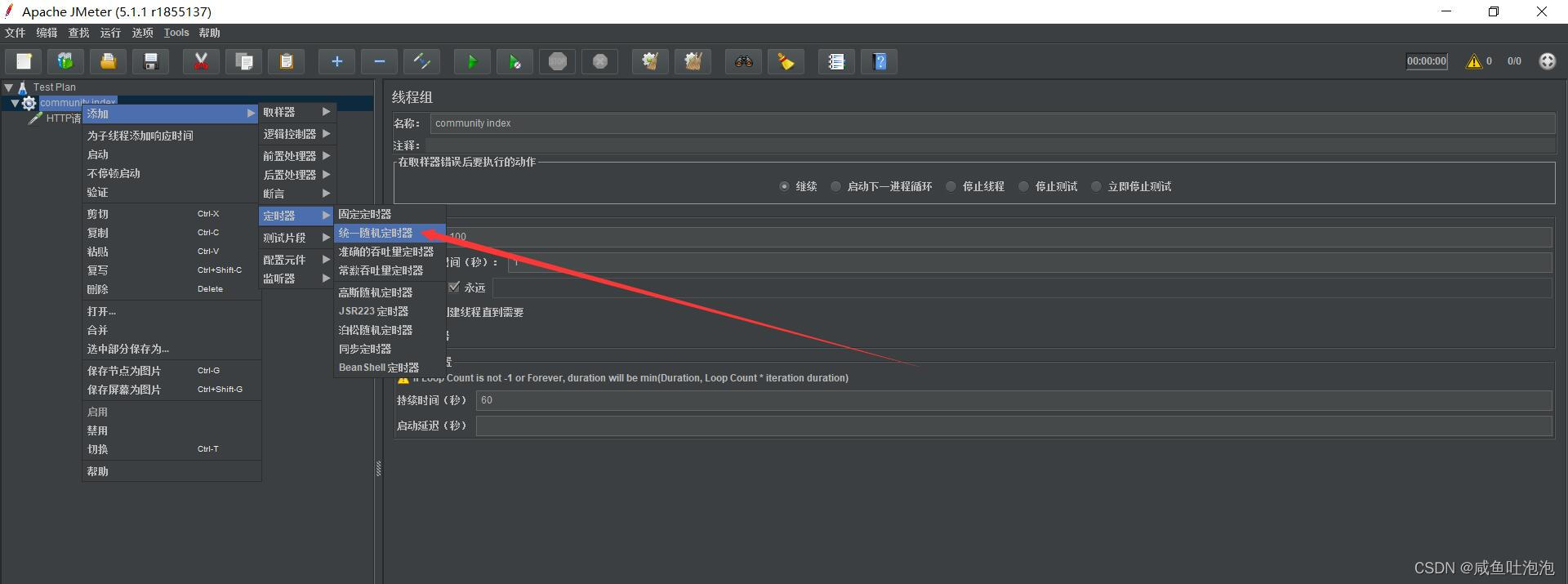The height and width of the screenshot is (584, 1568).
Task: Choose 常数吞吐量定时器 from timer submenu
Action: coord(390,270)
